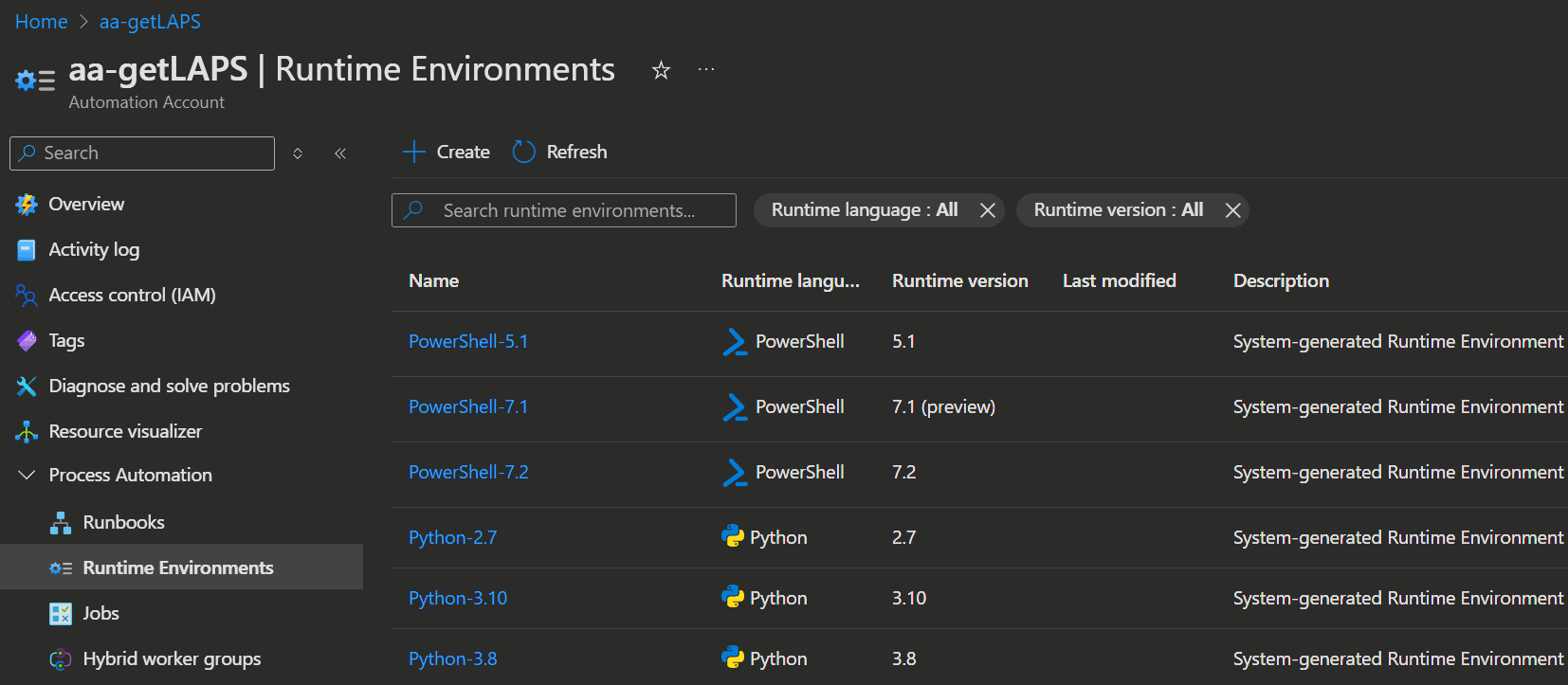Click the Create plus icon
Screen dimensions: 1568x685
[x=414, y=152]
